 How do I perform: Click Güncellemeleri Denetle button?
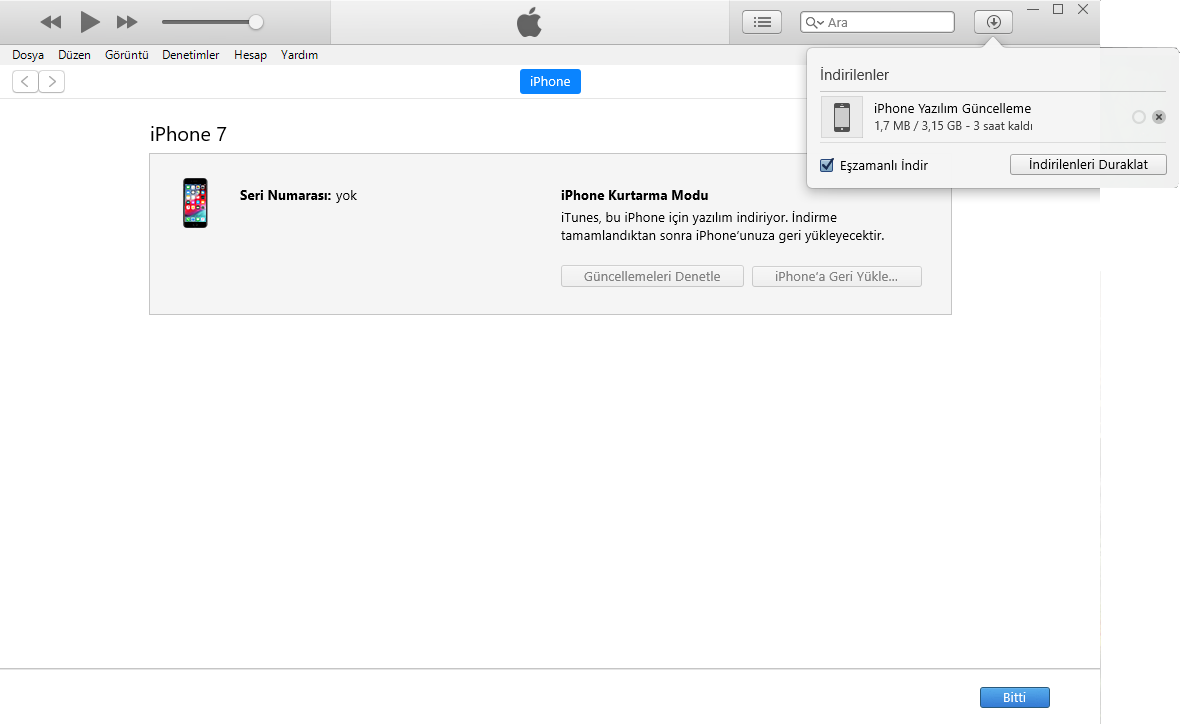652,276
